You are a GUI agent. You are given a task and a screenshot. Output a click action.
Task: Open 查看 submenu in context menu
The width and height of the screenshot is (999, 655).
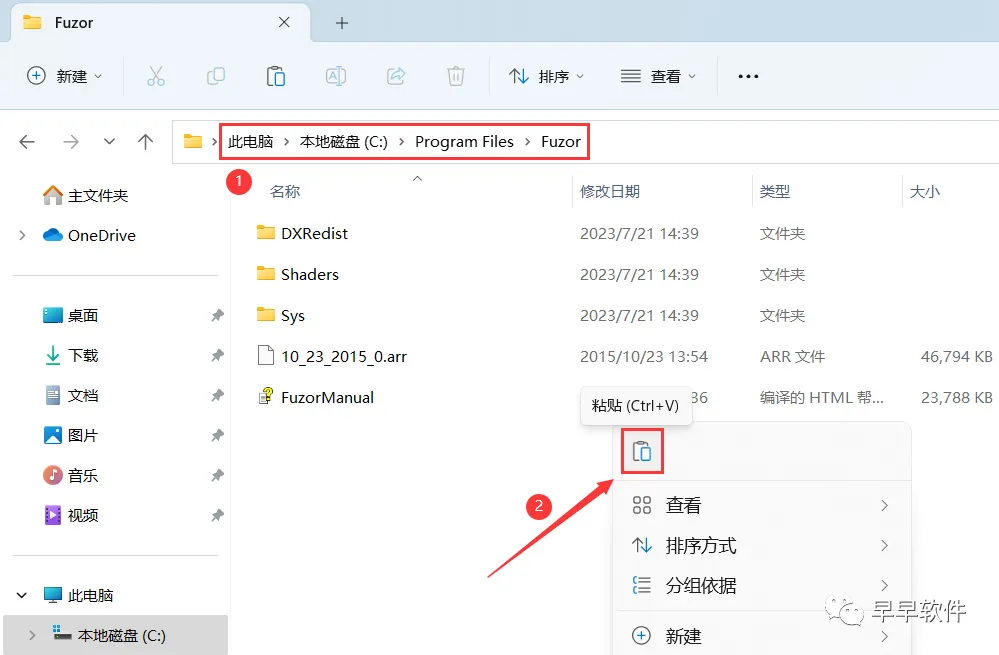coord(761,505)
